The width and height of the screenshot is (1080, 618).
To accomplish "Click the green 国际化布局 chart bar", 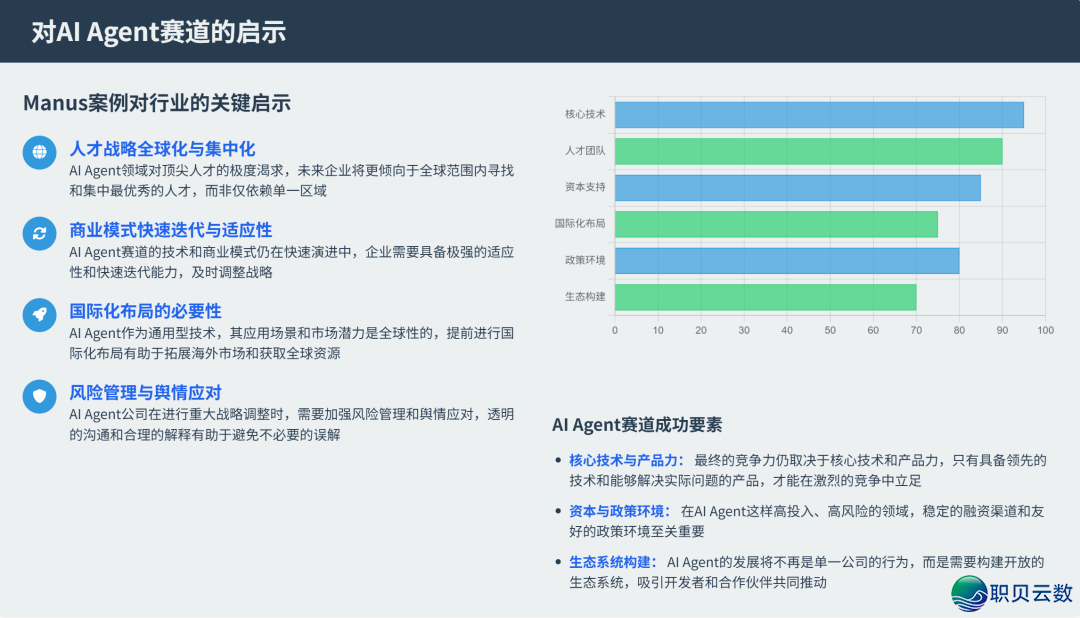I will point(775,224).
